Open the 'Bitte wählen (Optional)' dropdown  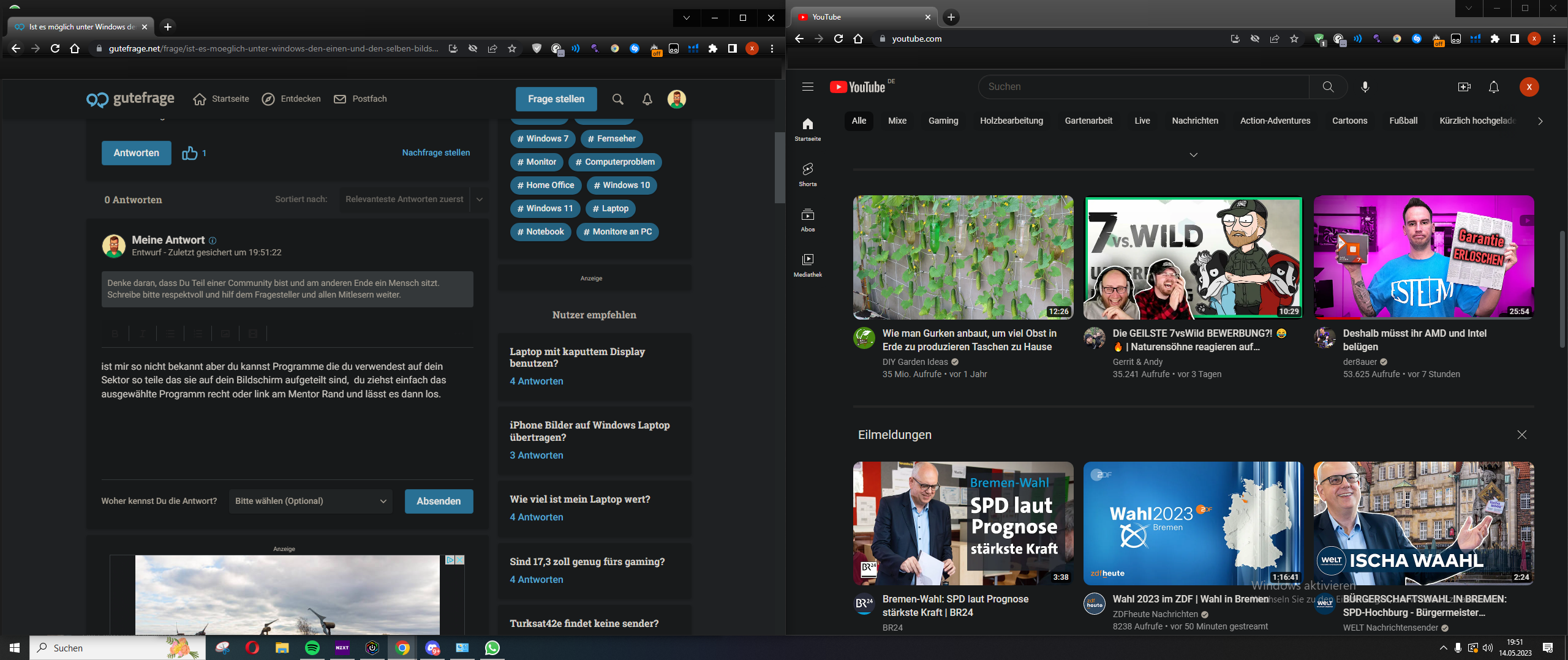(311, 501)
